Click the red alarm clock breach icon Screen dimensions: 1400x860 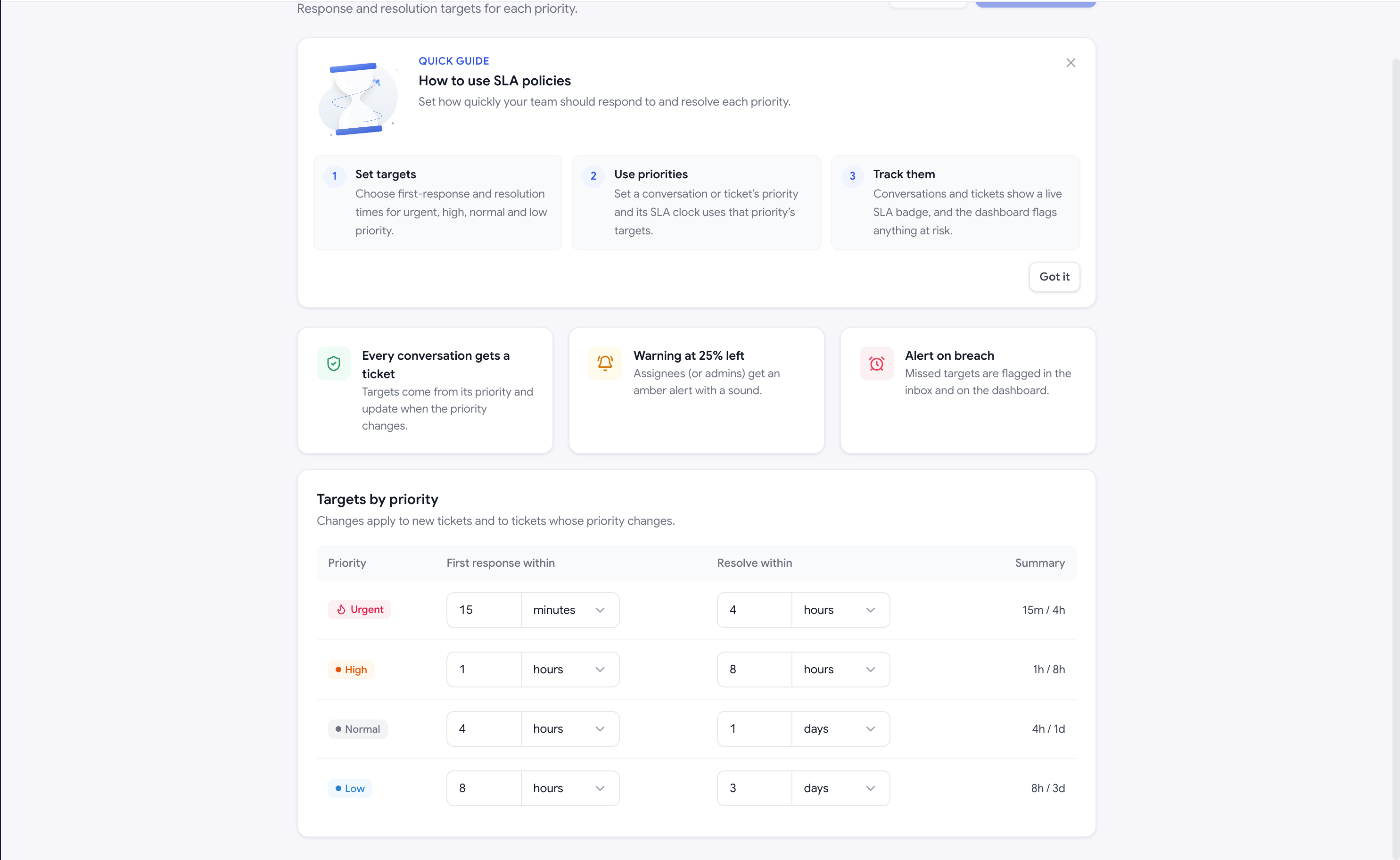click(x=876, y=364)
